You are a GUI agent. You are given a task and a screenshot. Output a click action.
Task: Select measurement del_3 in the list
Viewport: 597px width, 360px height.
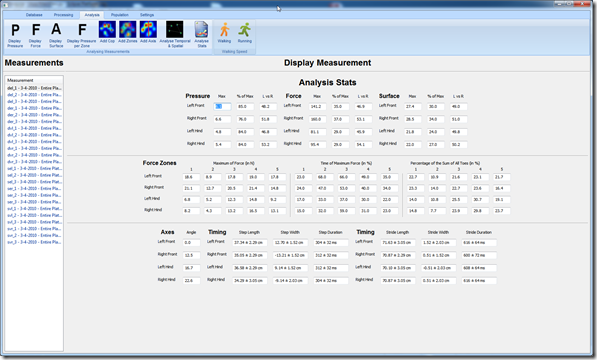click(x=34, y=102)
